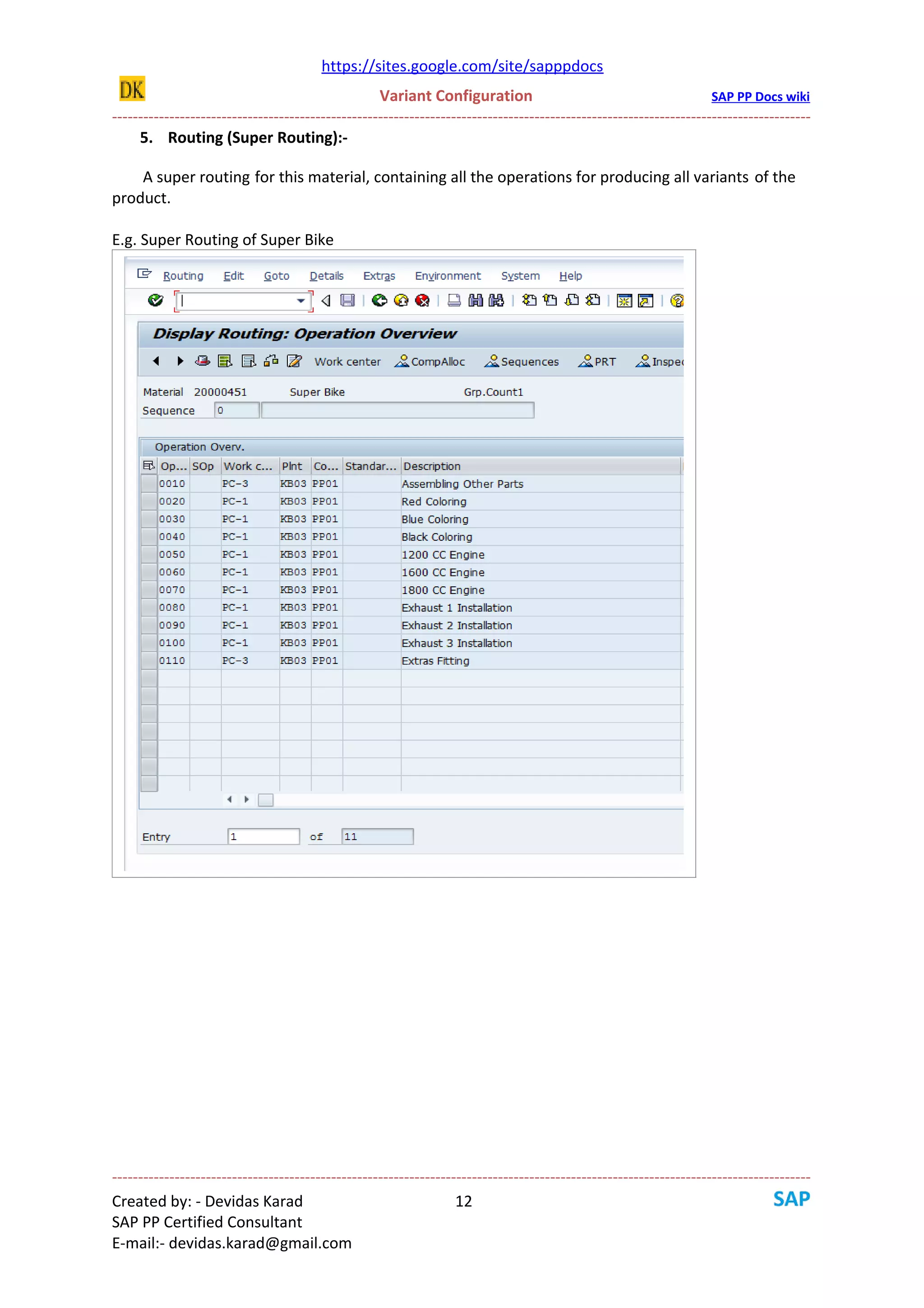Click the Assembling Other Parts description
This screenshot has height=1308, width=924.
pyautogui.click(x=462, y=484)
